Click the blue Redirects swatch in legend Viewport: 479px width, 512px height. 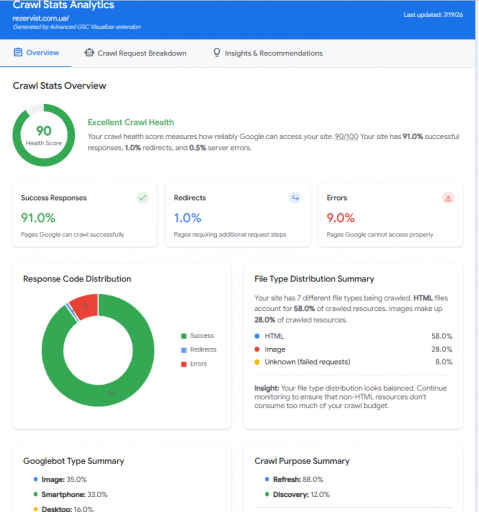click(184, 350)
